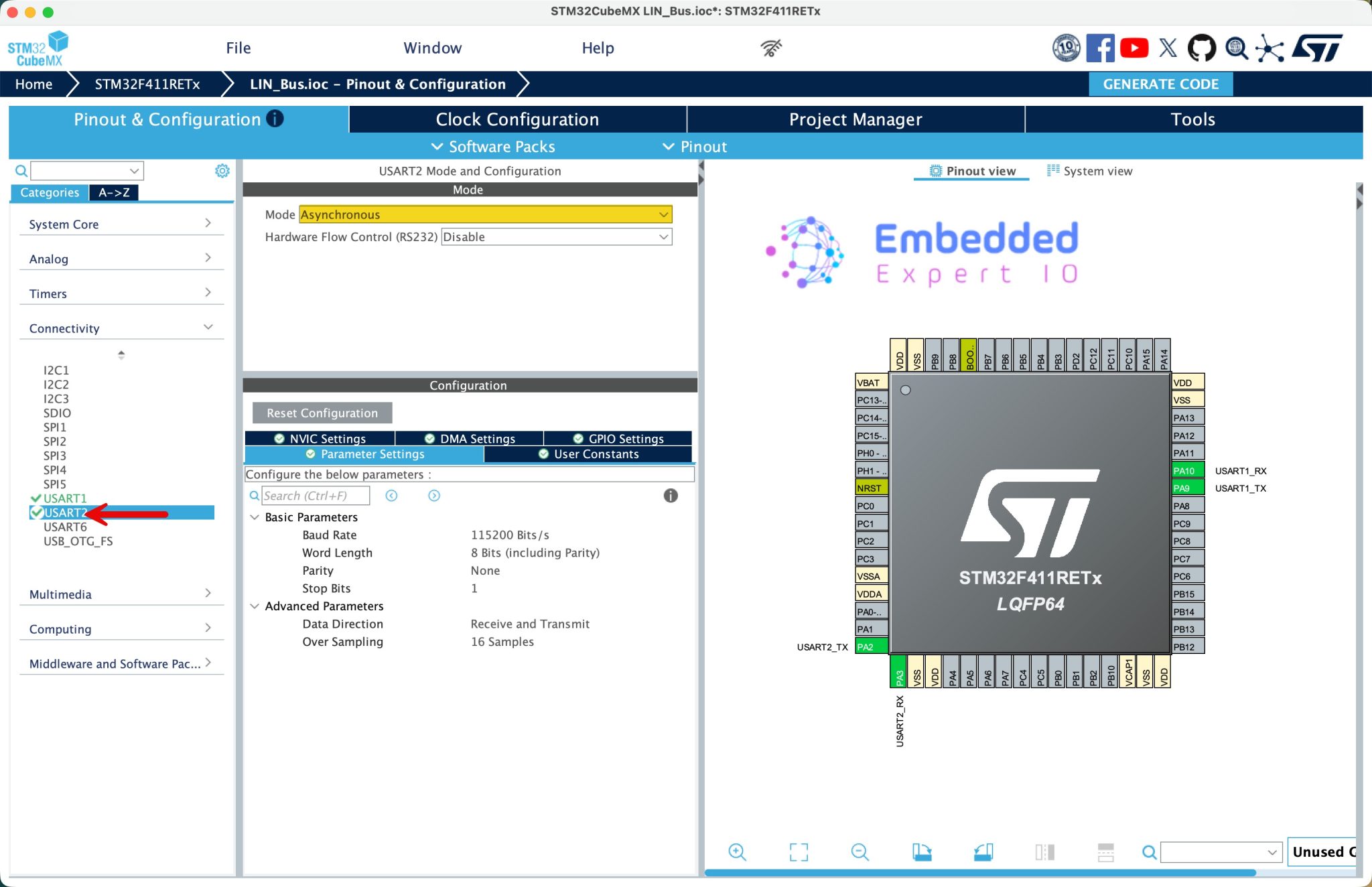The image size is (1372, 887).
Task: Click the green PA2 pin to toggle USART2_TX
Action: point(870,646)
